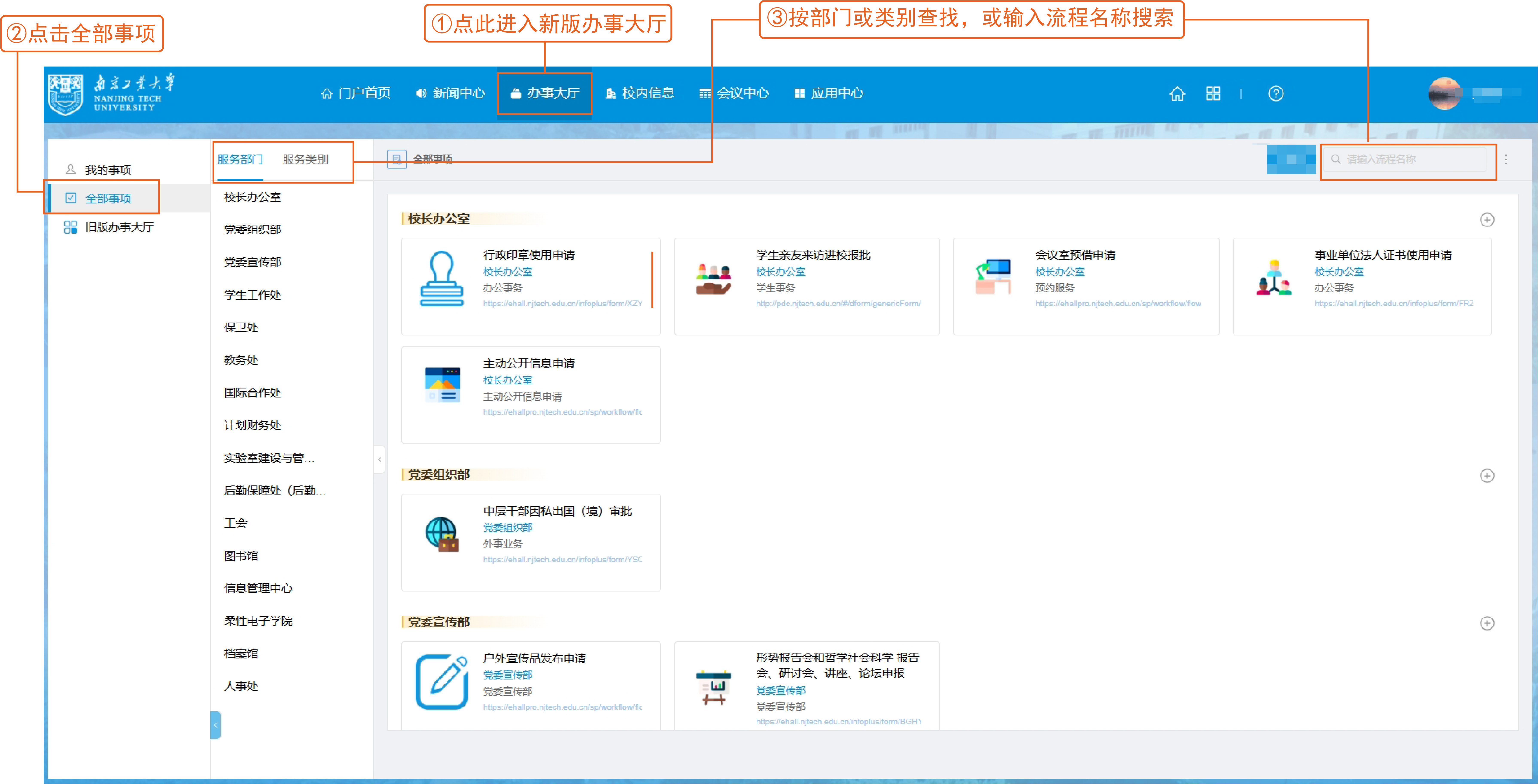1538x784 pixels.
Task: Open the user avatar picture
Action: pos(1444,94)
